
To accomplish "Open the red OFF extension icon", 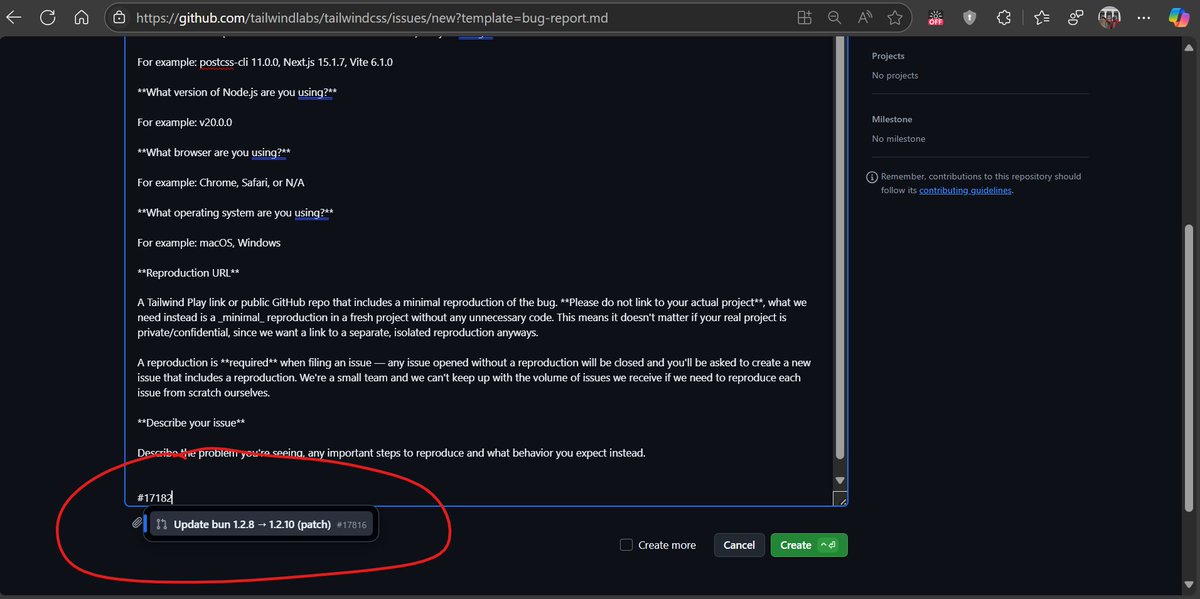I will (x=936, y=18).
